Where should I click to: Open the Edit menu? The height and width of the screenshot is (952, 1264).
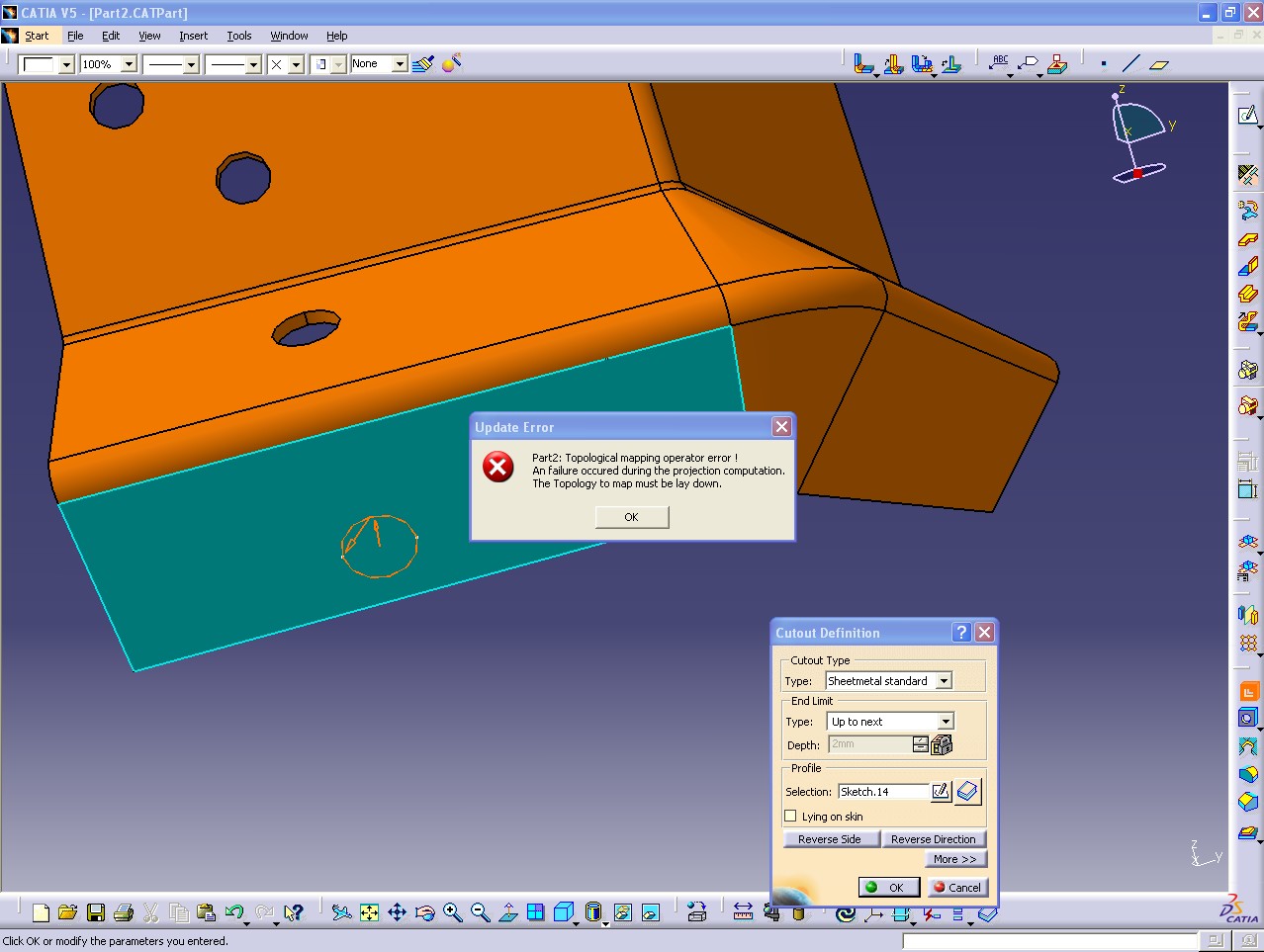tap(111, 36)
